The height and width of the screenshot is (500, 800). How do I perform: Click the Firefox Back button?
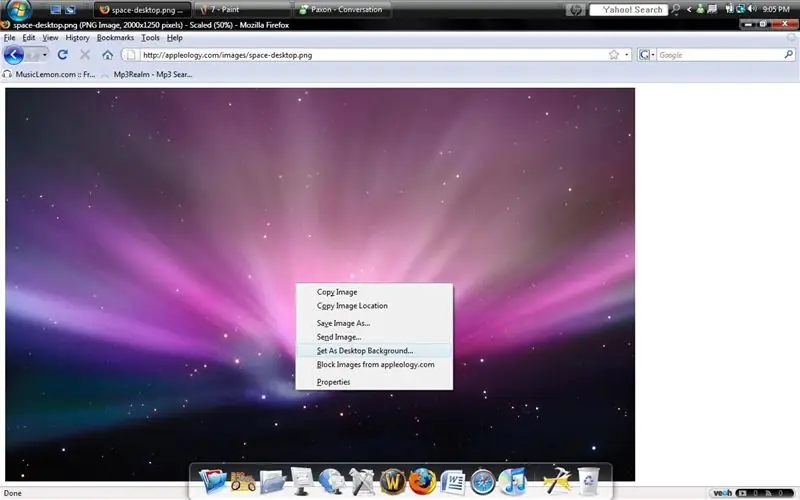pyautogui.click(x=14, y=55)
